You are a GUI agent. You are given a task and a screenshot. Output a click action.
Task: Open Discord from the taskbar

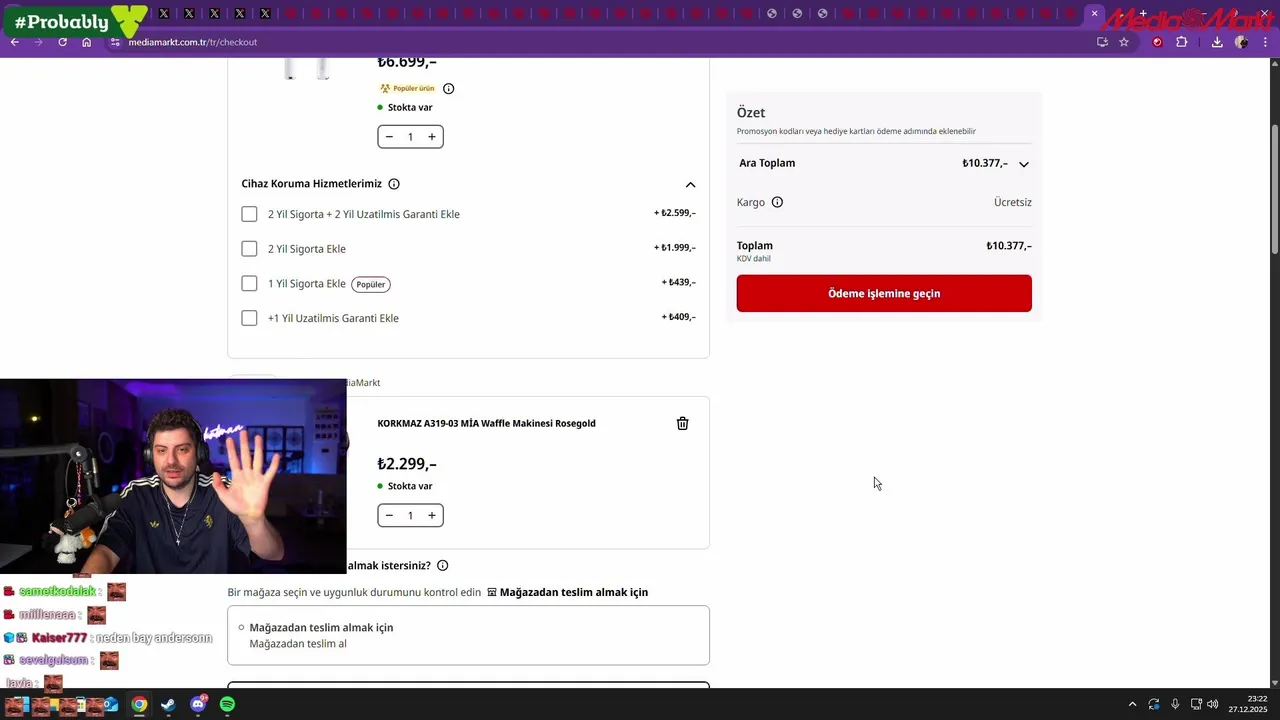point(198,705)
